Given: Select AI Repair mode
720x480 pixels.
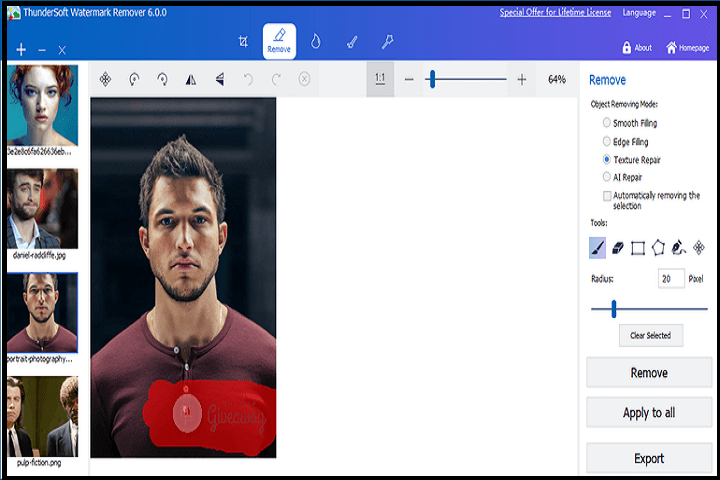Looking at the screenshot, I should [607, 177].
